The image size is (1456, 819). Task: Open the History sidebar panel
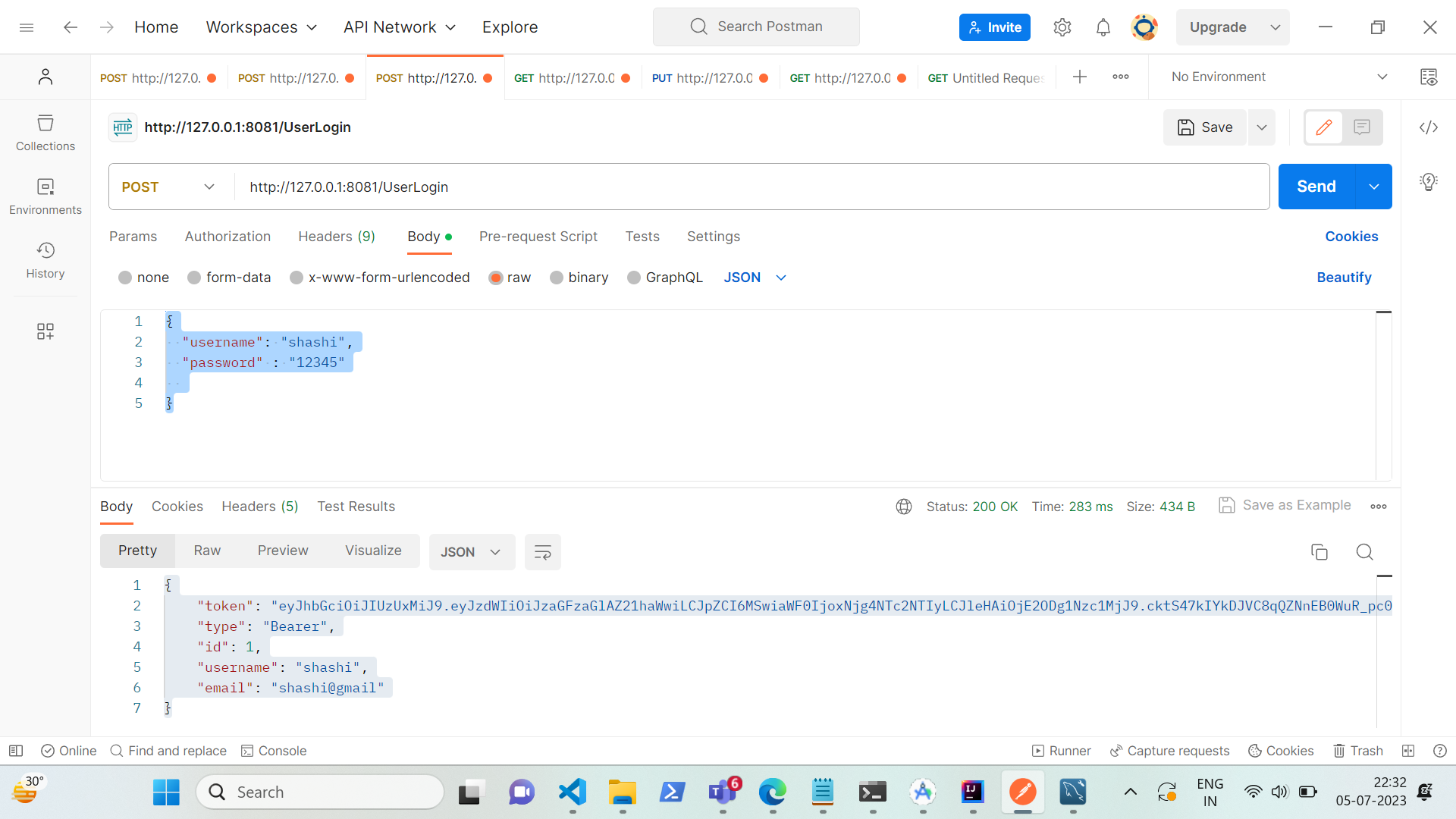[45, 260]
